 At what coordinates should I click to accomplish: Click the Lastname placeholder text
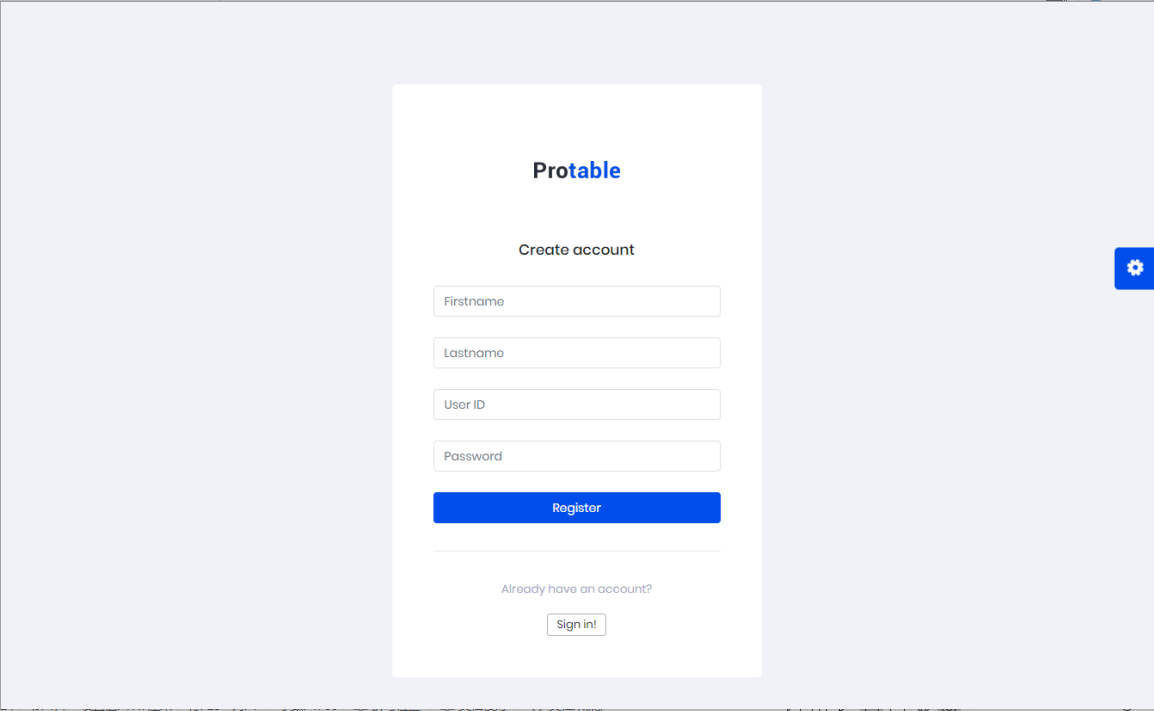(x=474, y=353)
